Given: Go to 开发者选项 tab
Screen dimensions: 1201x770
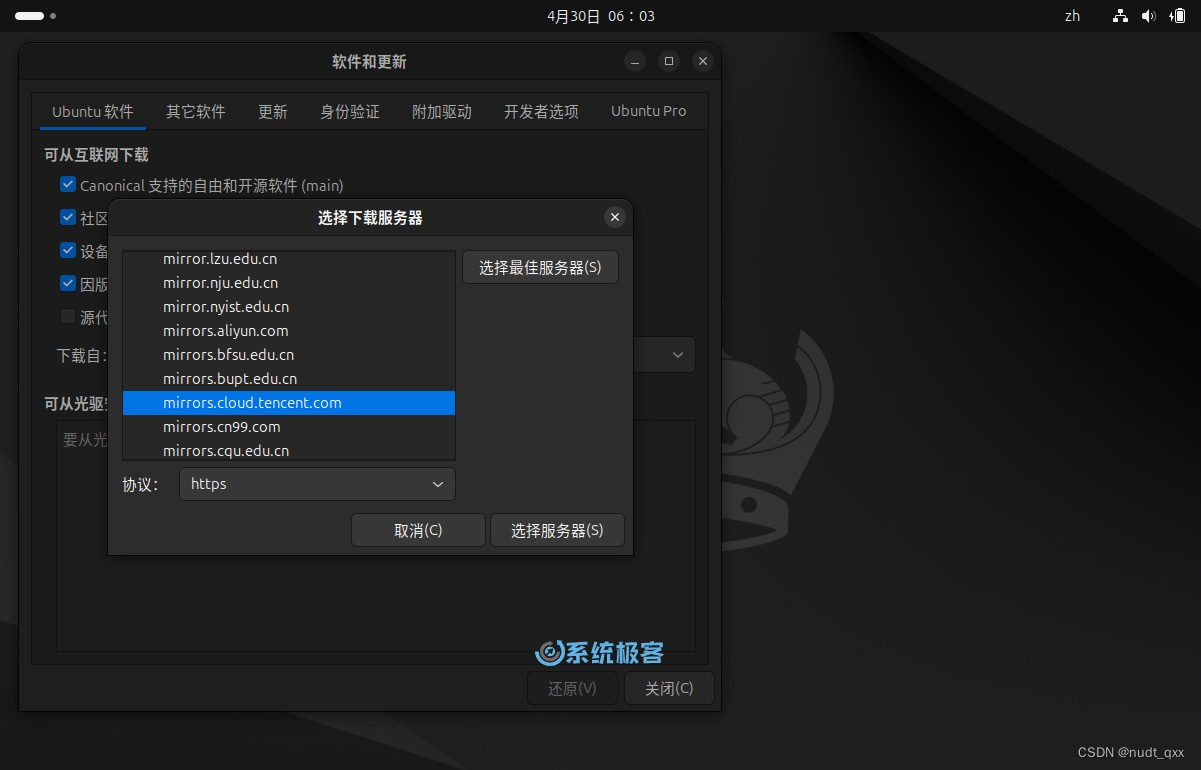Looking at the screenshot, I should [x=541, y=111].
